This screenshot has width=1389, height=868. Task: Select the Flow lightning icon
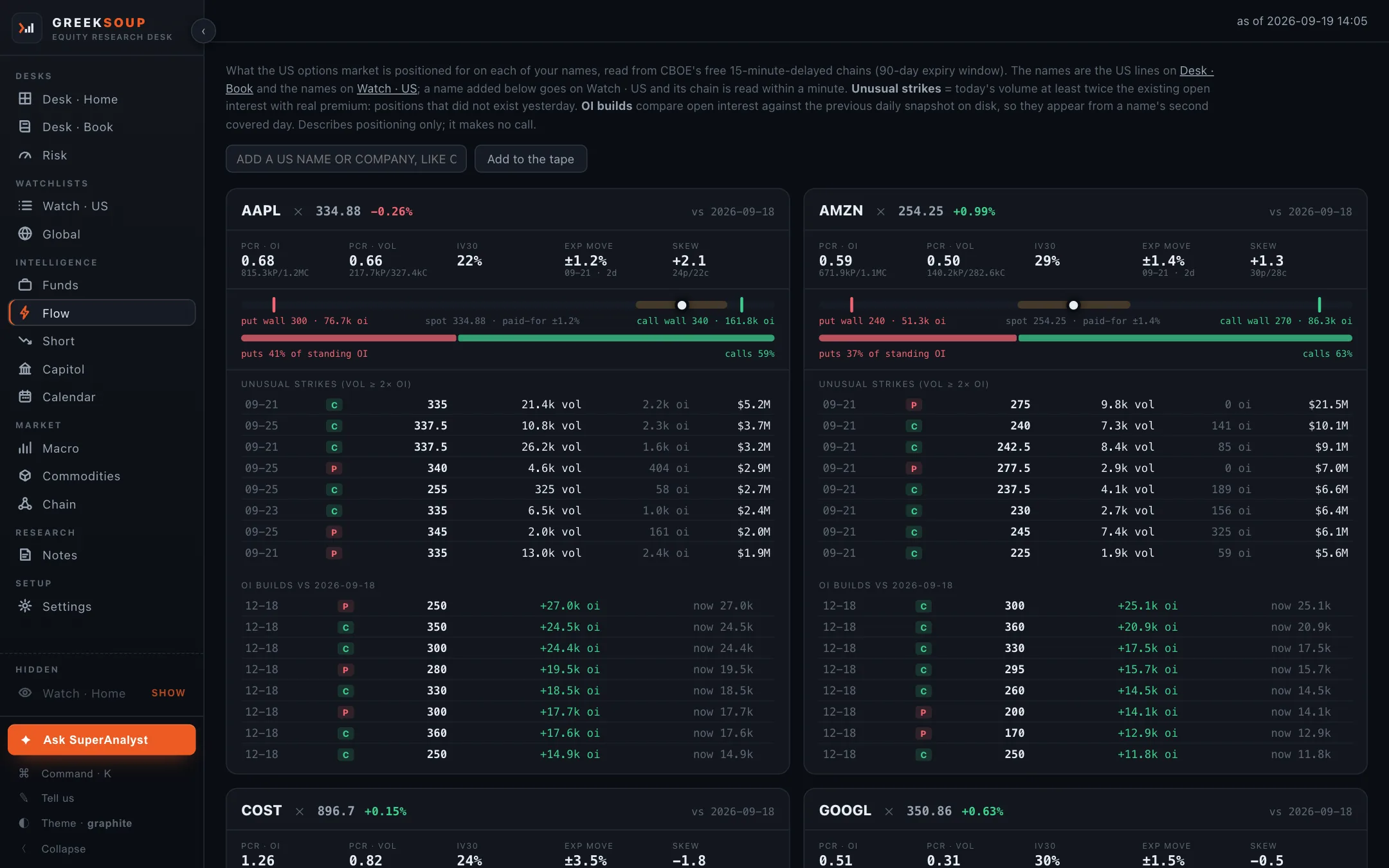(x=25, y=313)
